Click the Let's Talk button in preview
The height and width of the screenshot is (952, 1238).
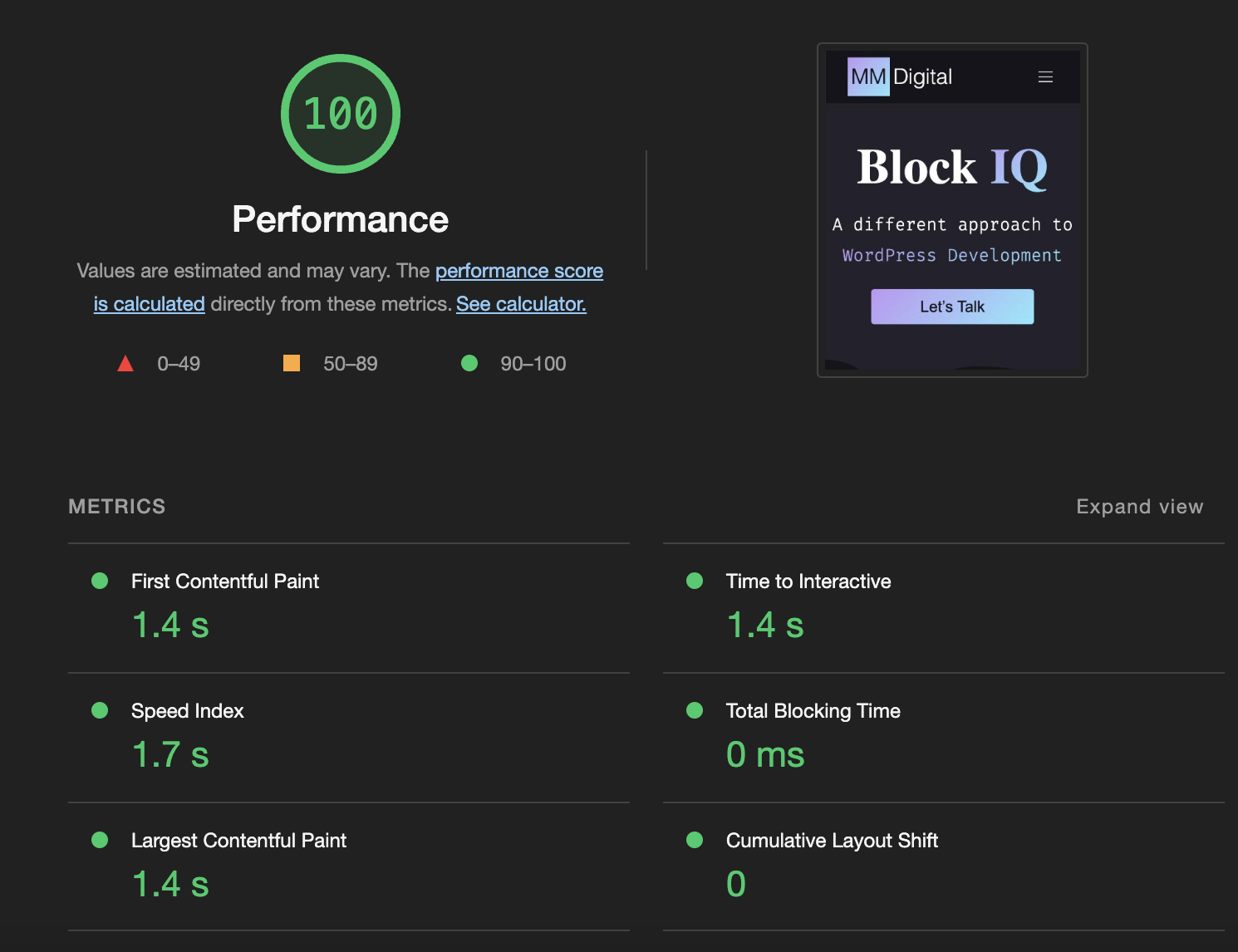click(952, 307)
